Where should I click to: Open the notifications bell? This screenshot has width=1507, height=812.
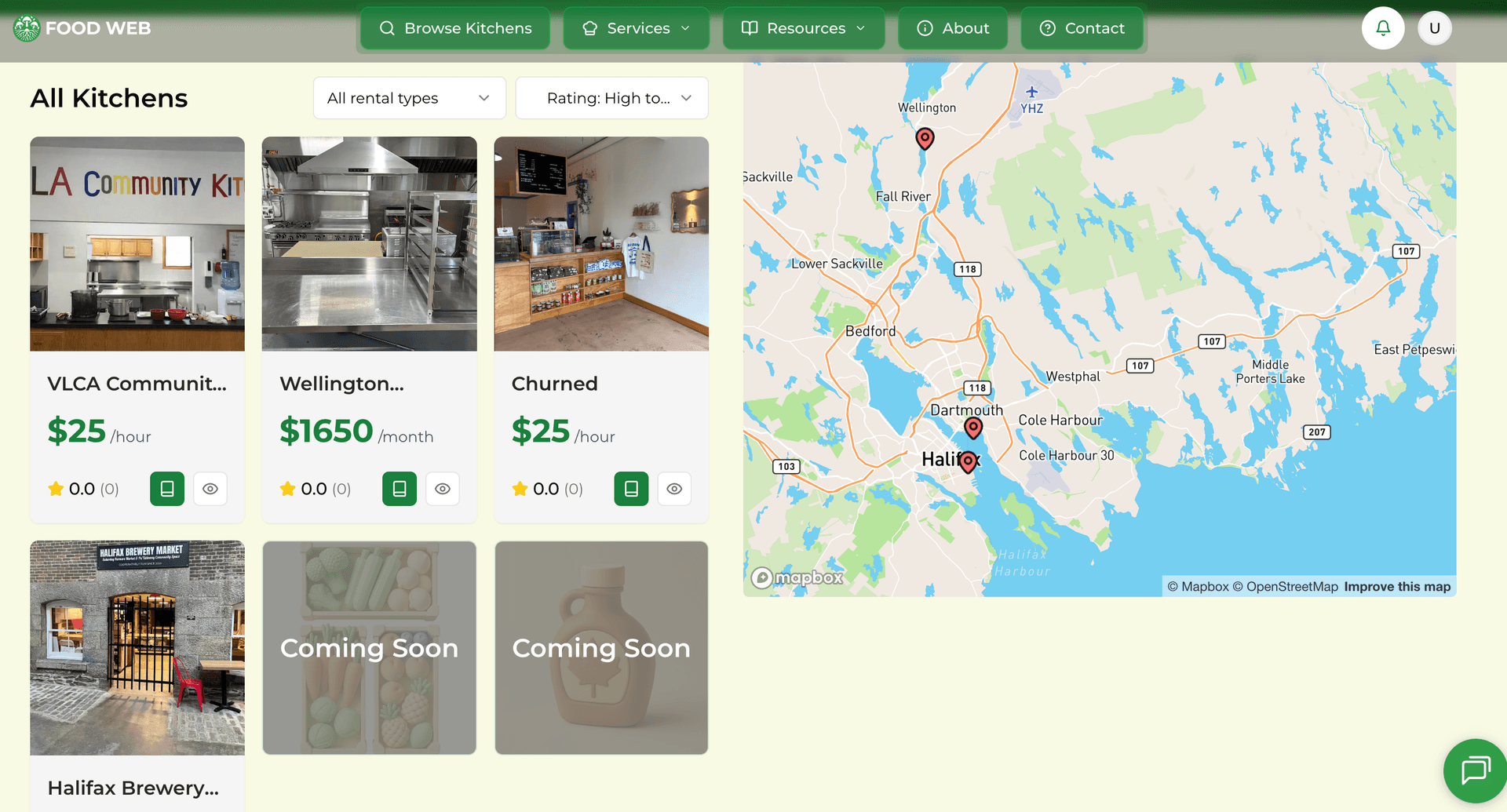tap(1383, 28)
